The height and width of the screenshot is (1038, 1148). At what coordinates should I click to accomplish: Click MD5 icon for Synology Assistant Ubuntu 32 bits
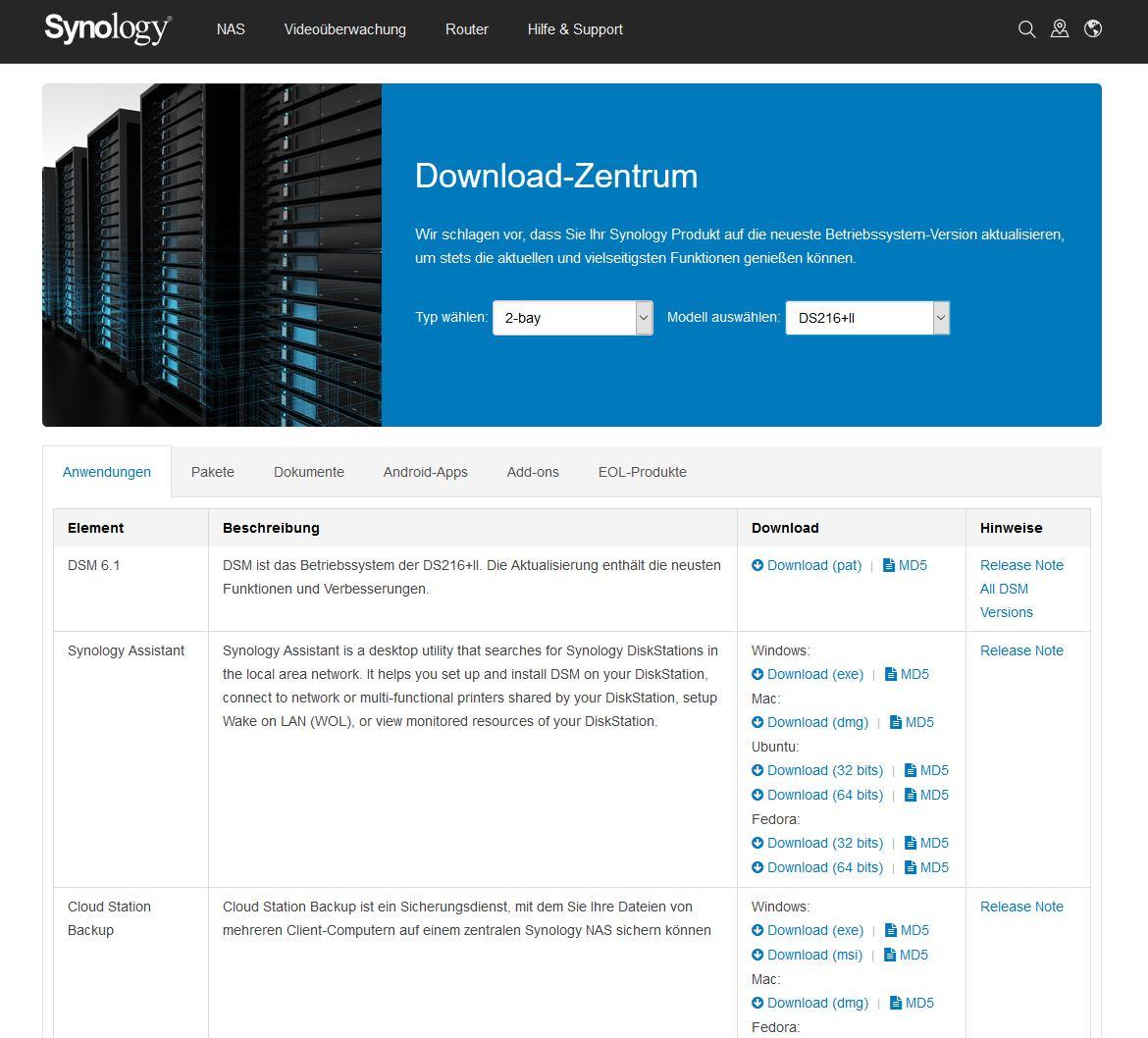911,770
